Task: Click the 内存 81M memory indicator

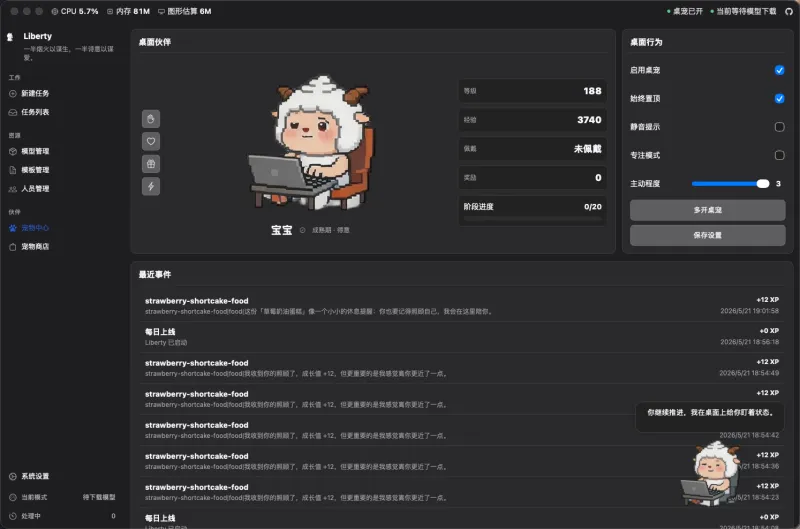Action: point(128,11)
